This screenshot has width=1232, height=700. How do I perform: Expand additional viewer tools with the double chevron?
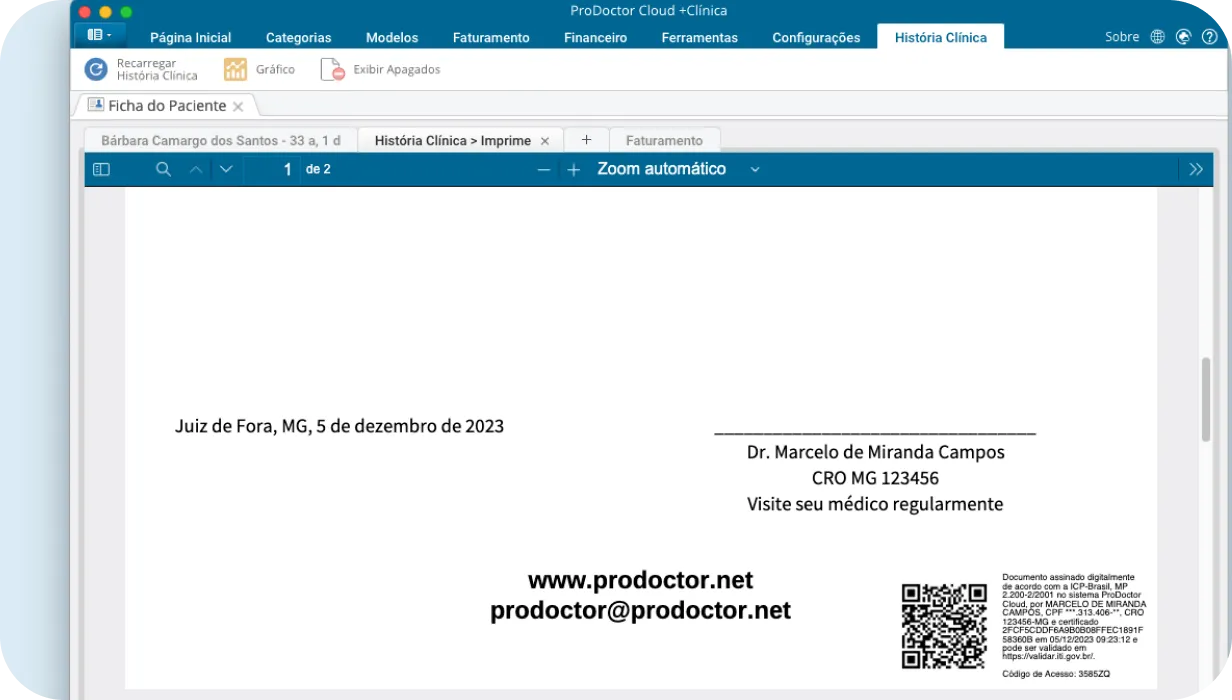point(1197,169)
